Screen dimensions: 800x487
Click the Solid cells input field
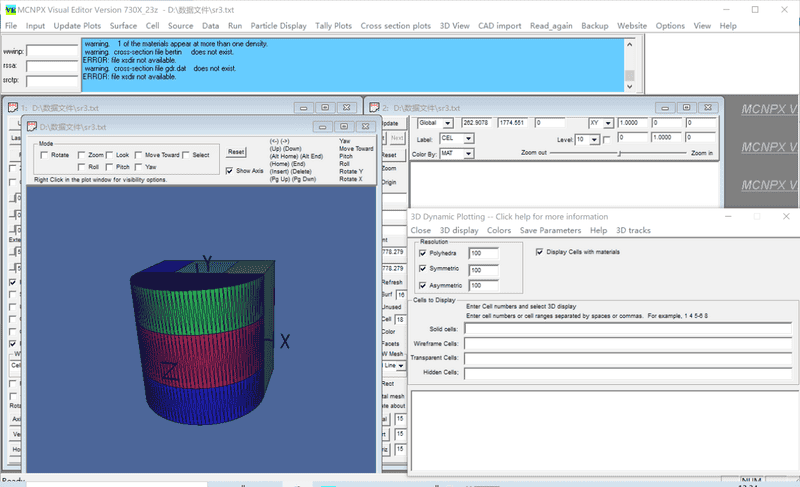pos(627,328)
